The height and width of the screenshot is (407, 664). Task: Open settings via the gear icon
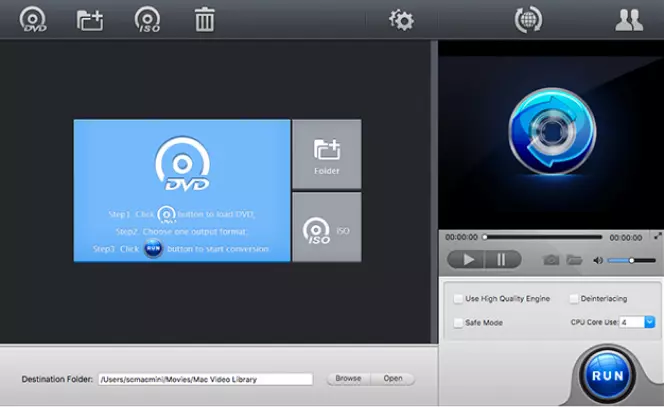click(401, 20)
